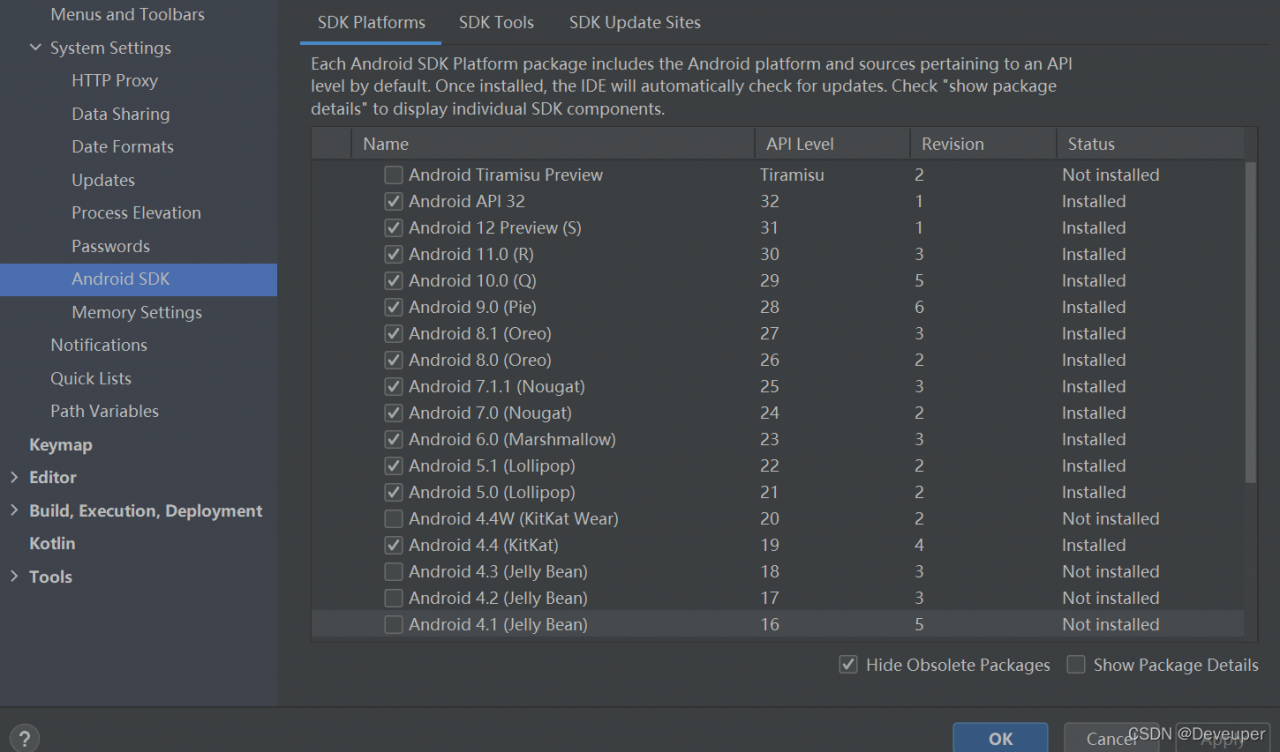The image size is (1280, 752).
Task: Click the Cancel button
Action: point(1111,738)
